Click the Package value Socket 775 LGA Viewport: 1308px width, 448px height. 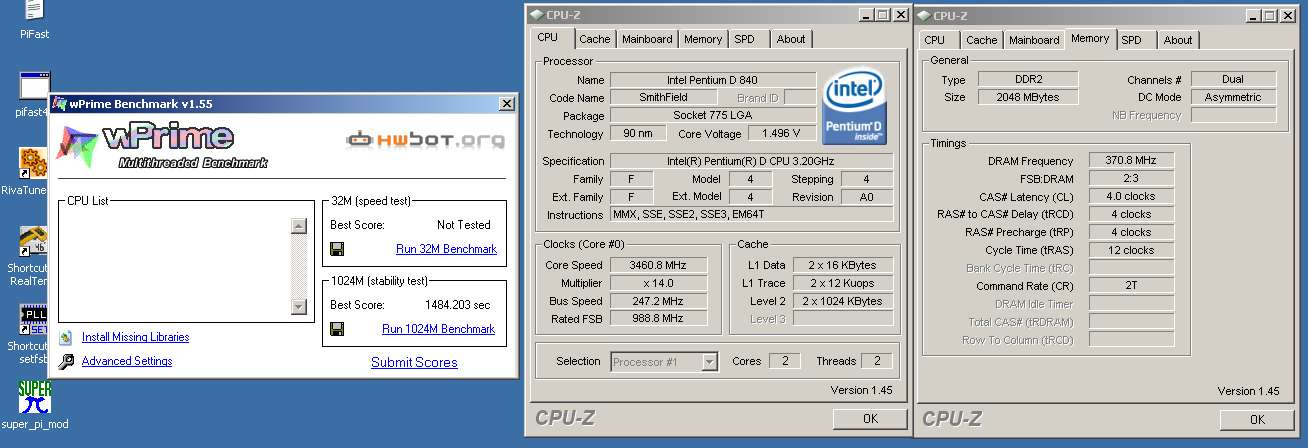pyautogui.click(x=712, y=116)
